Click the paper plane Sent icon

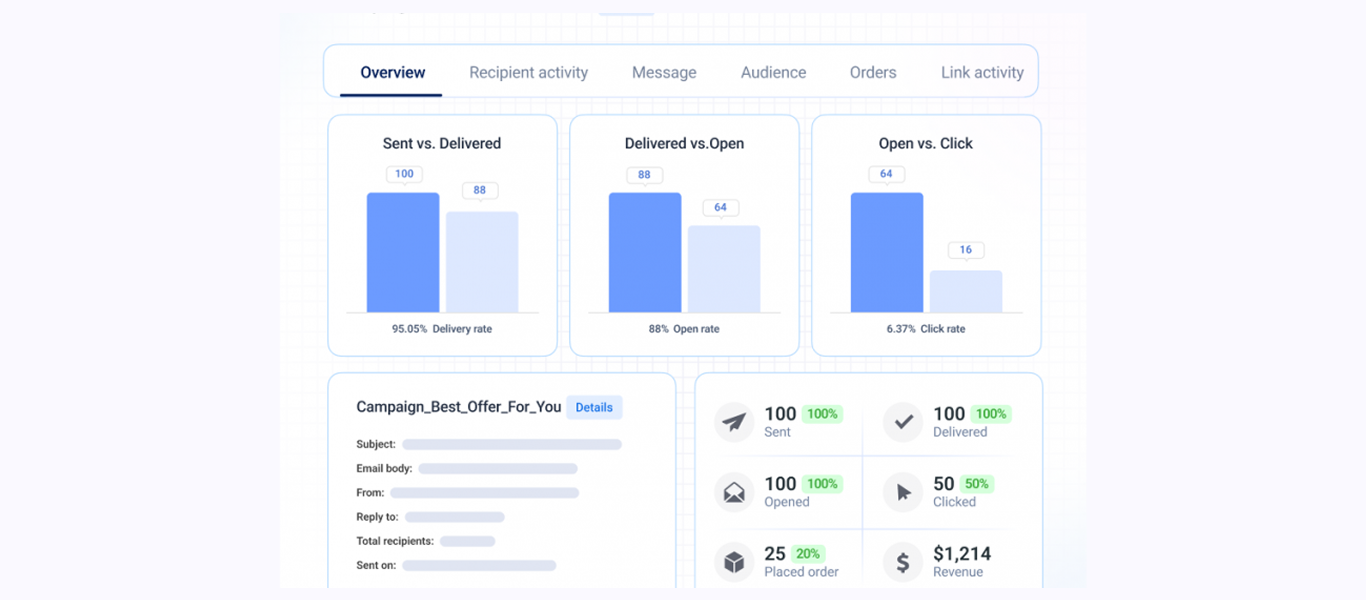(734, 422)
